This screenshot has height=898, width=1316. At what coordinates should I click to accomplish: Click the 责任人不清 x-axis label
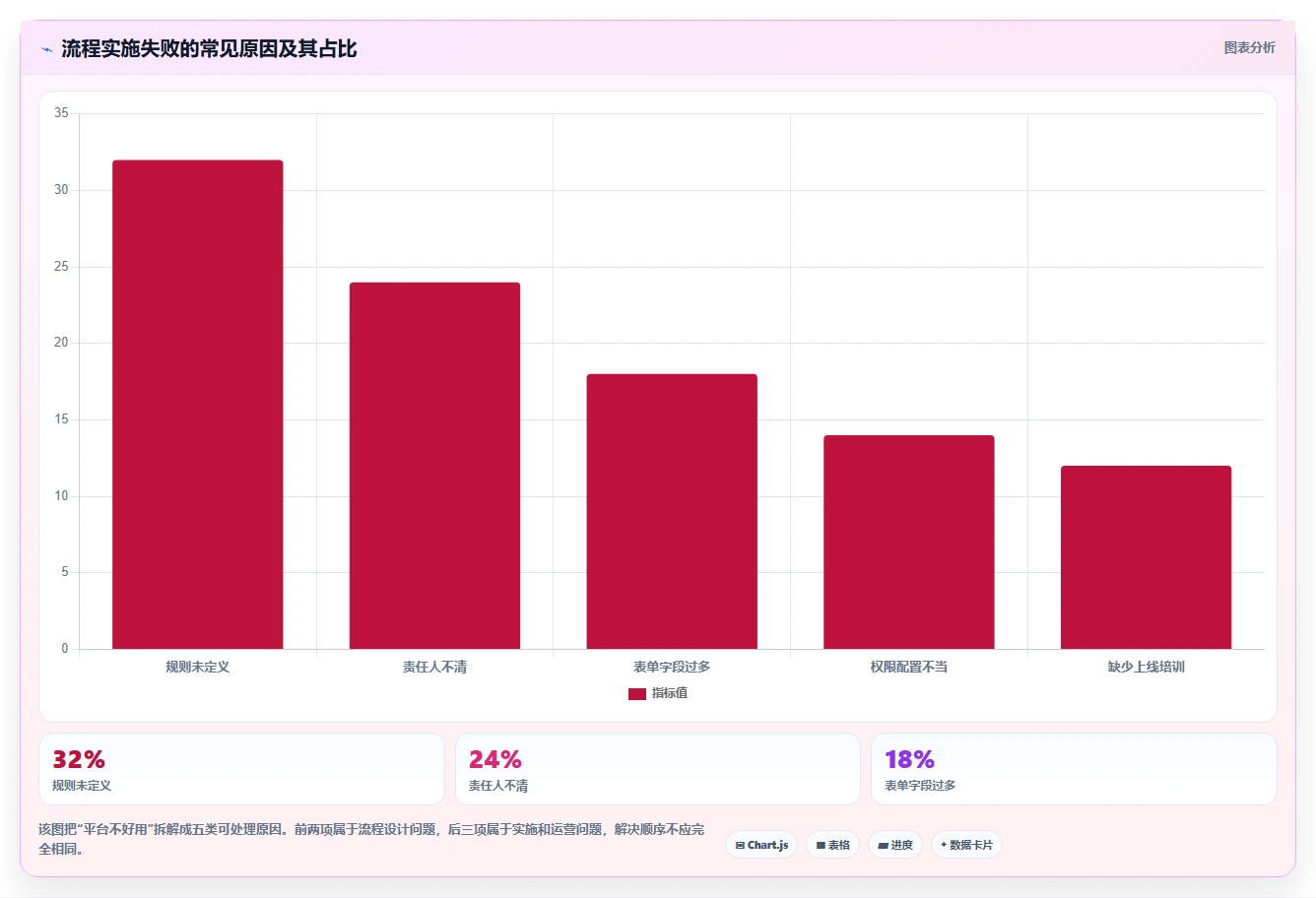434,667
